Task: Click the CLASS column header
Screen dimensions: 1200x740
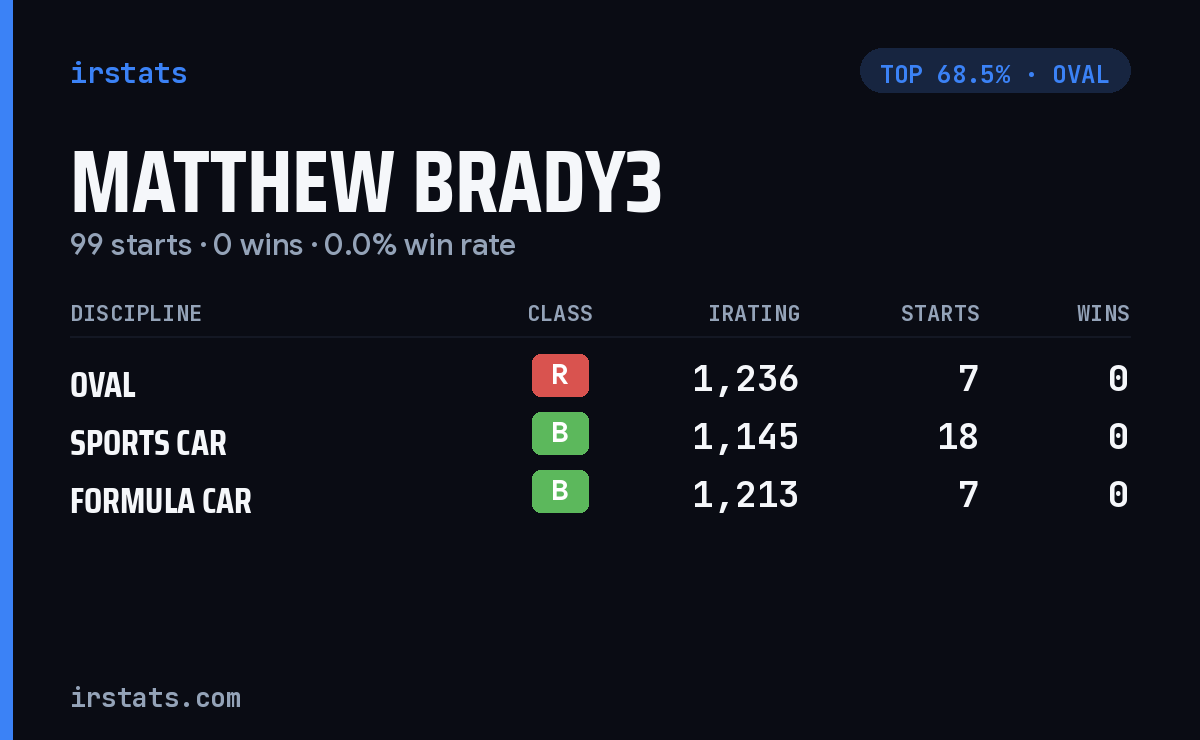Action: pos(560,314)
